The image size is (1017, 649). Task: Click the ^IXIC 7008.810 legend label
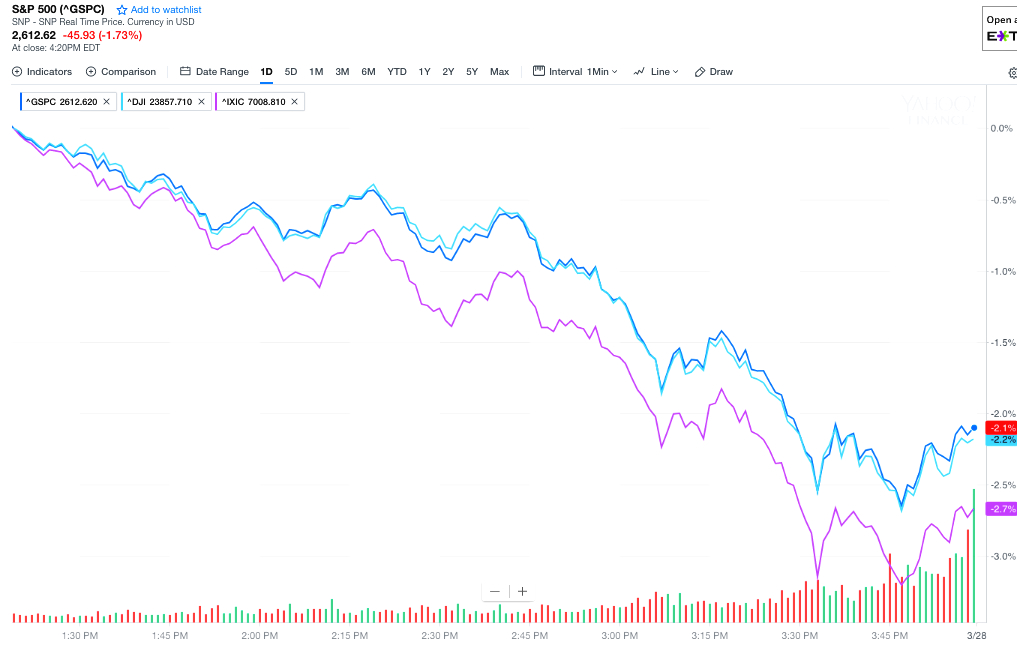point(253,102)
